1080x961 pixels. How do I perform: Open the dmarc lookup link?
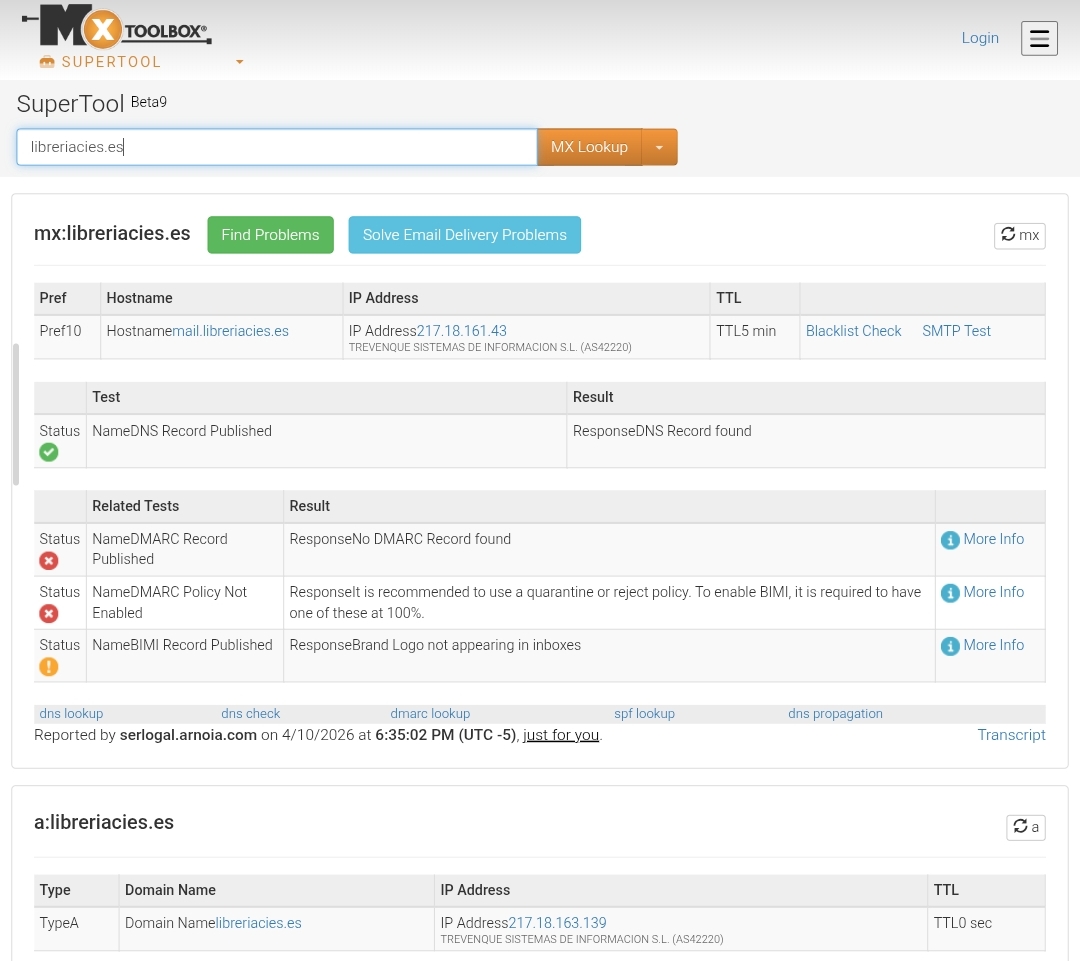(x=429, y=713)
